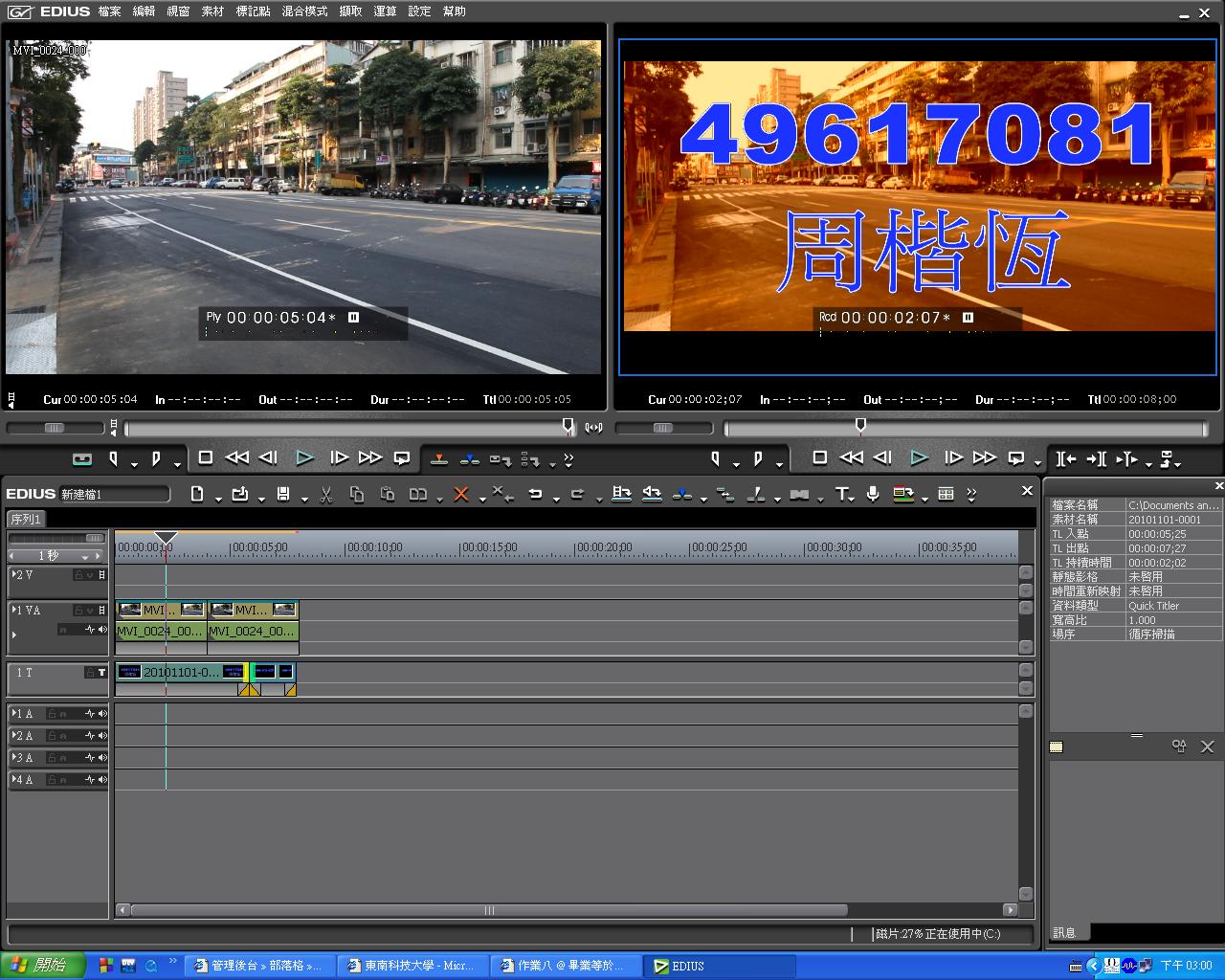The image size is (1225, 980).
Task: Open the 混合模式 menu
Action: (305, 11)
